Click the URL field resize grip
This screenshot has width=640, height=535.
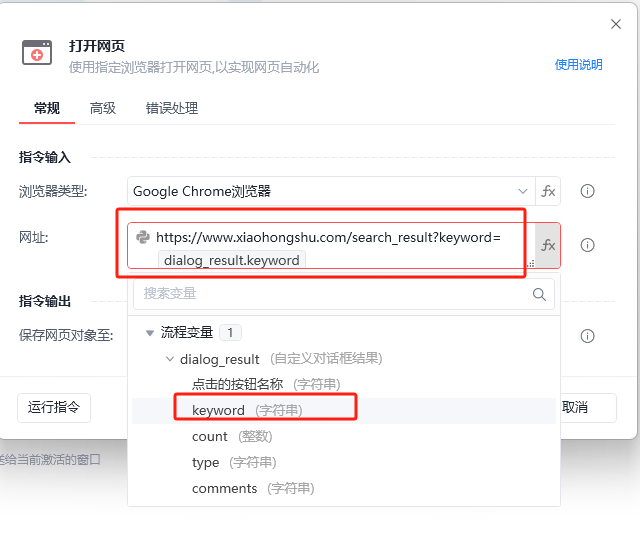coord(530,264)
